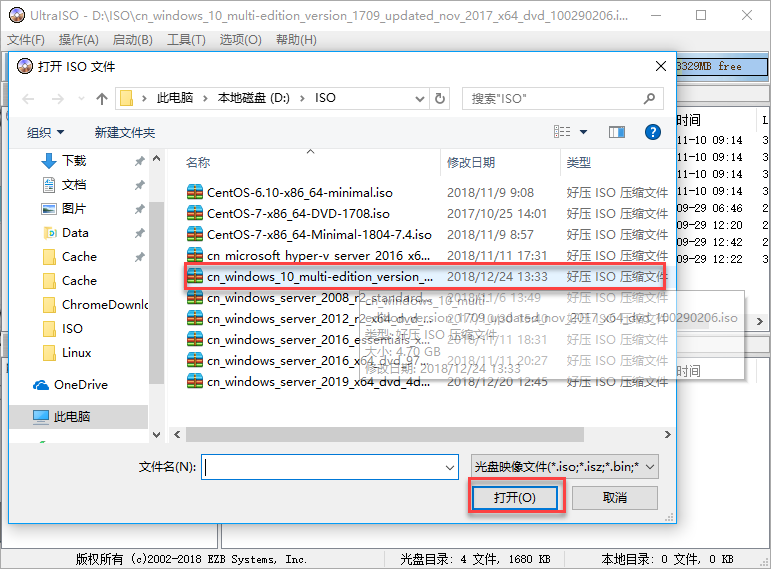Refresh the ISO folder listing
Viewport: 771px width, 569px height.
pyautogui.click(x=440, y=99)
